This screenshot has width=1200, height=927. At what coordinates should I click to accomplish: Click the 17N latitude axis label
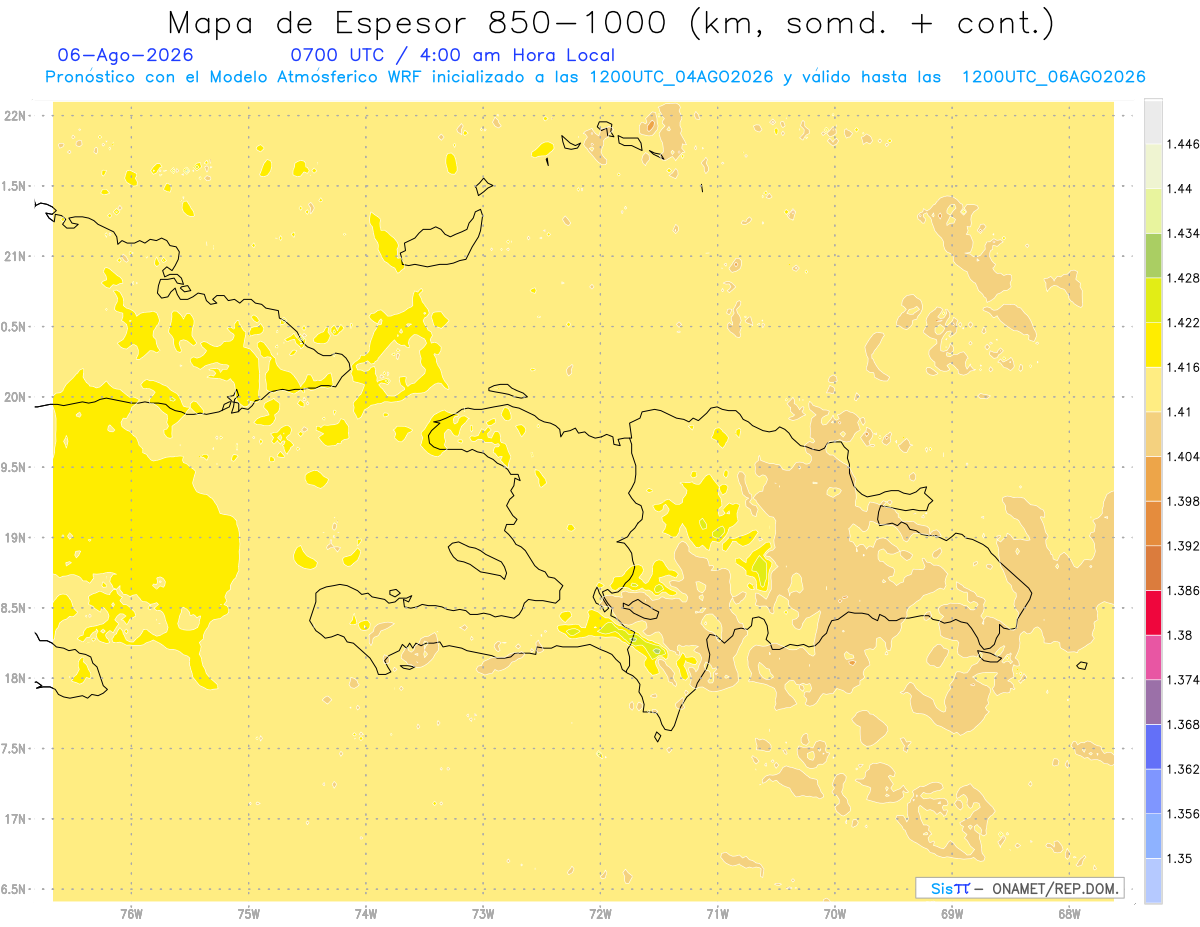click(17, 819)
